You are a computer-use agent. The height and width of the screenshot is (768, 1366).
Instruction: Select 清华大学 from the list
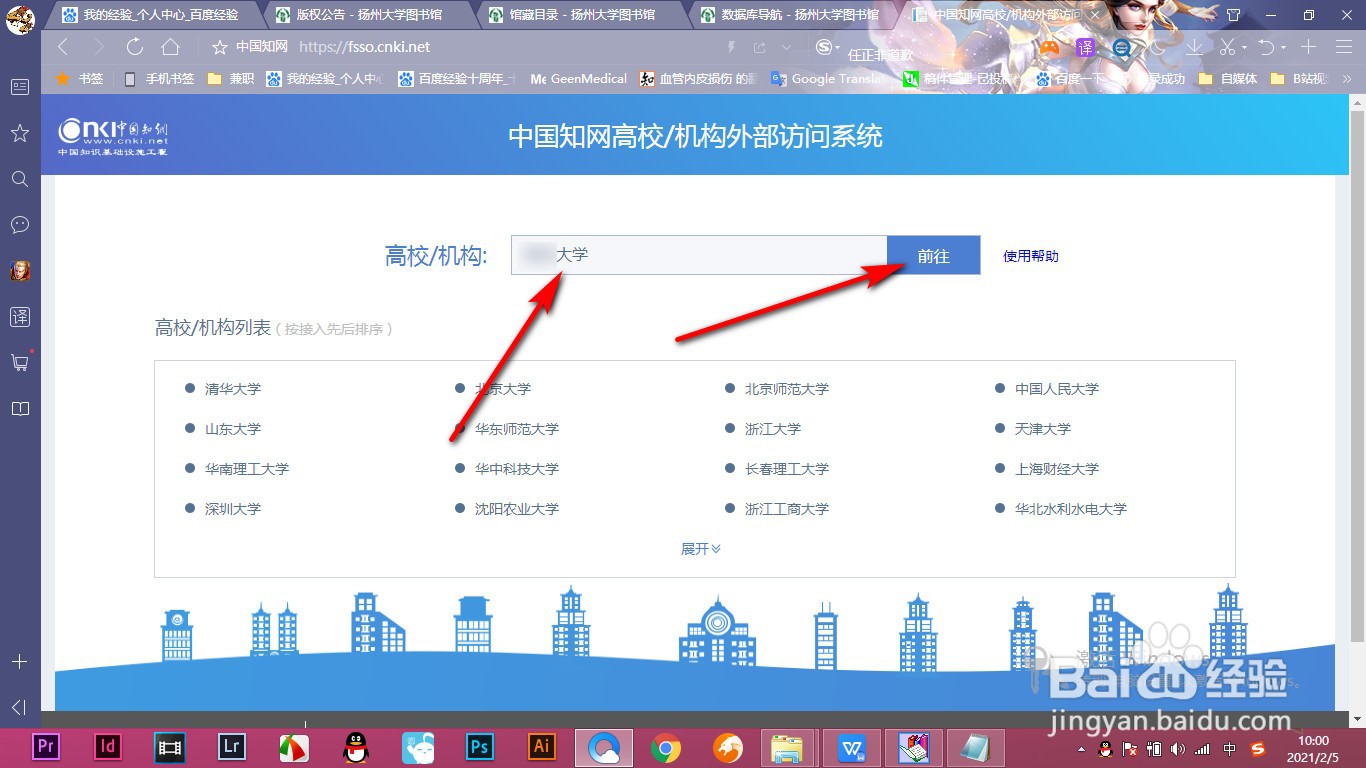tap(232, 389)
